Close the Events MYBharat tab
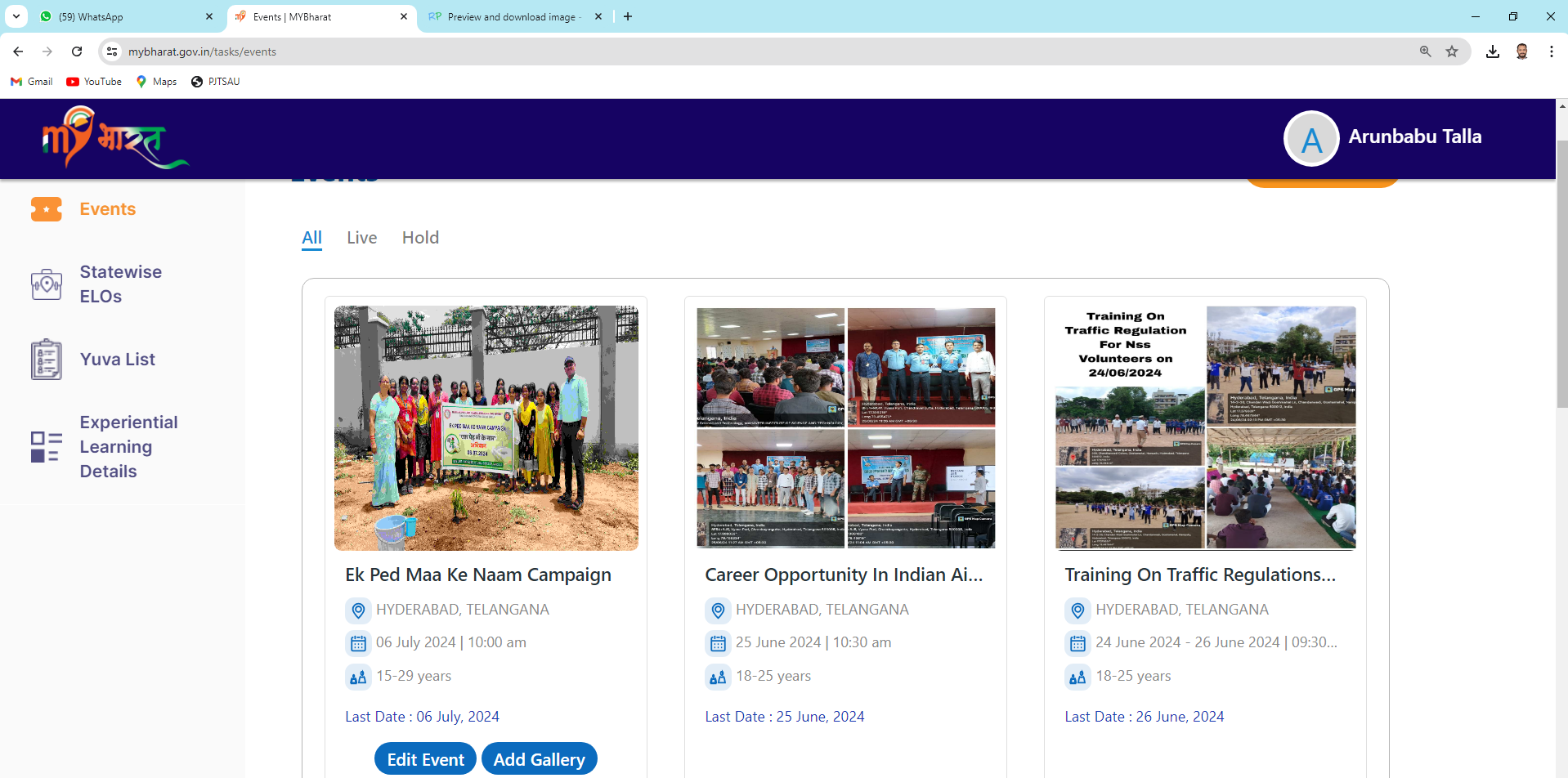Image resolution: width=1568 pixels, height=778 pixels. click(404, 16)
